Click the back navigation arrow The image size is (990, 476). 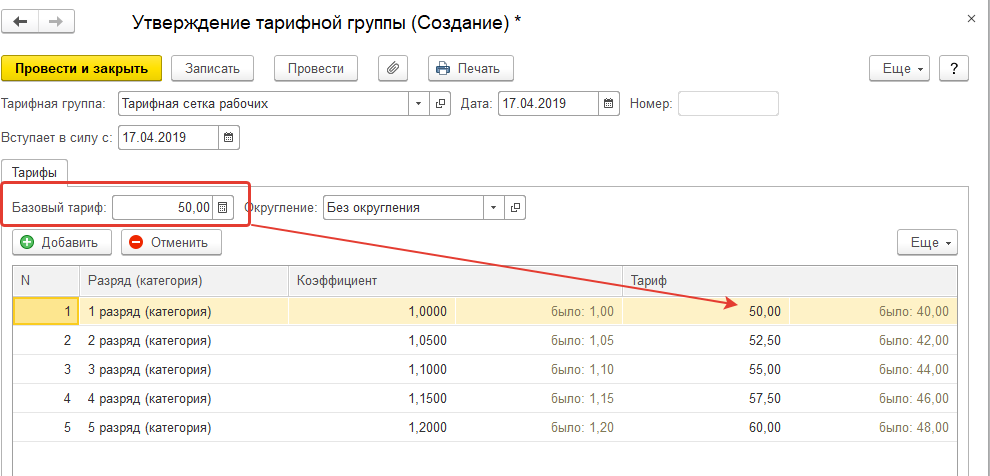click(21, 21)
